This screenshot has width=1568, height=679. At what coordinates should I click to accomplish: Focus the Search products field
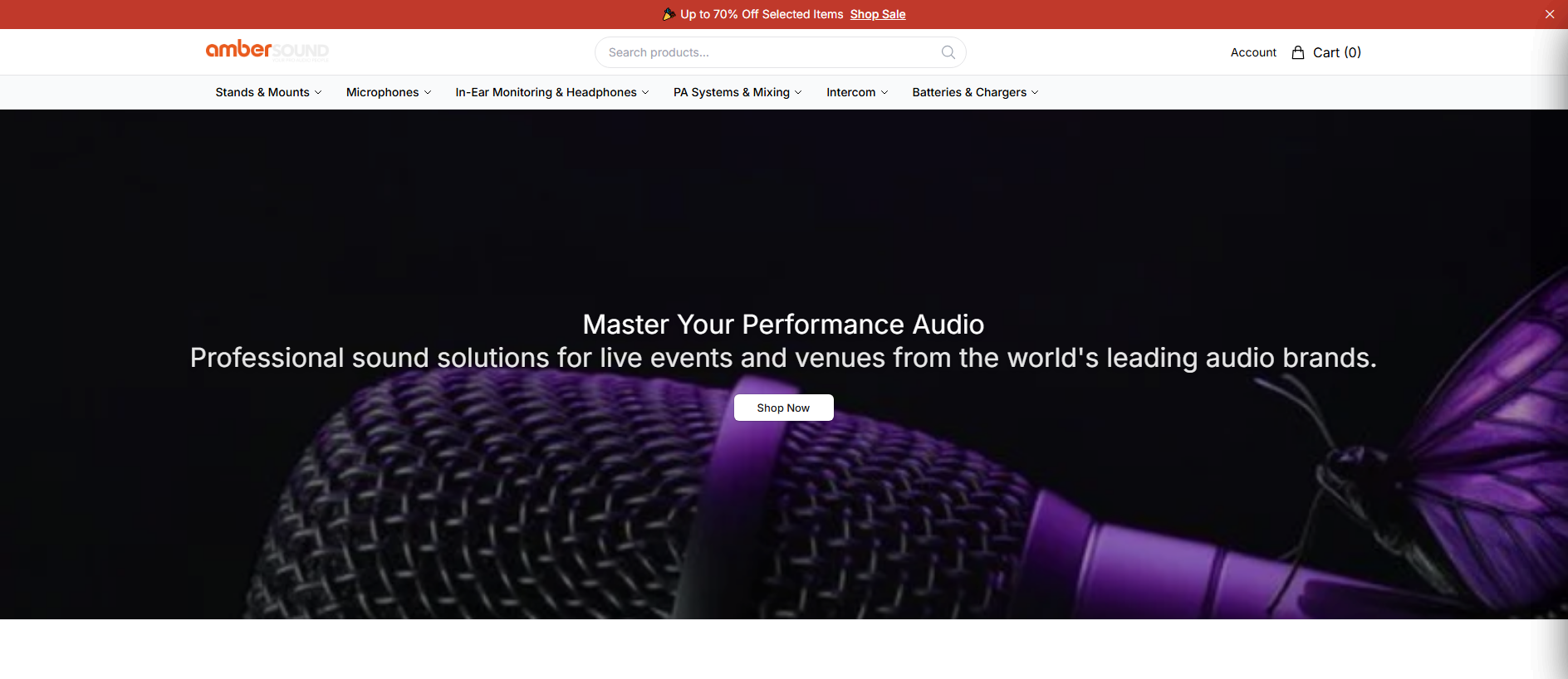coord(780,52)
